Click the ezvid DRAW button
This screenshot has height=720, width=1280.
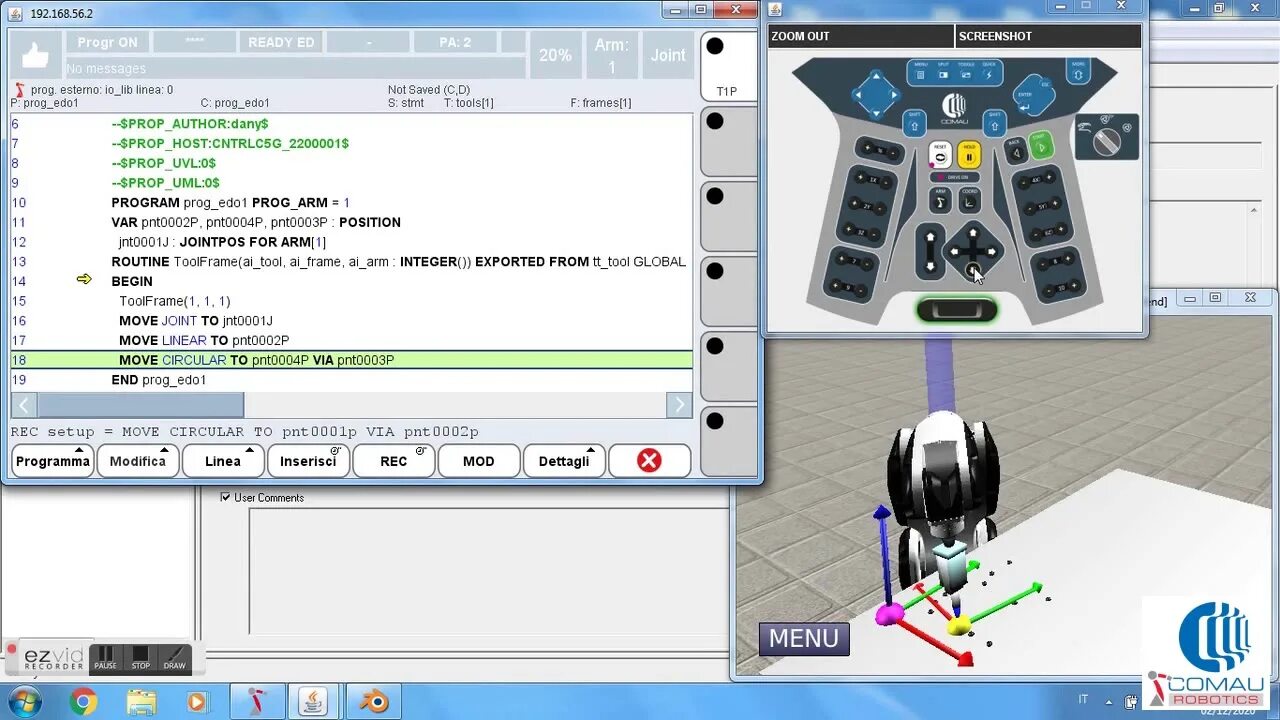(x=175, y=658)
